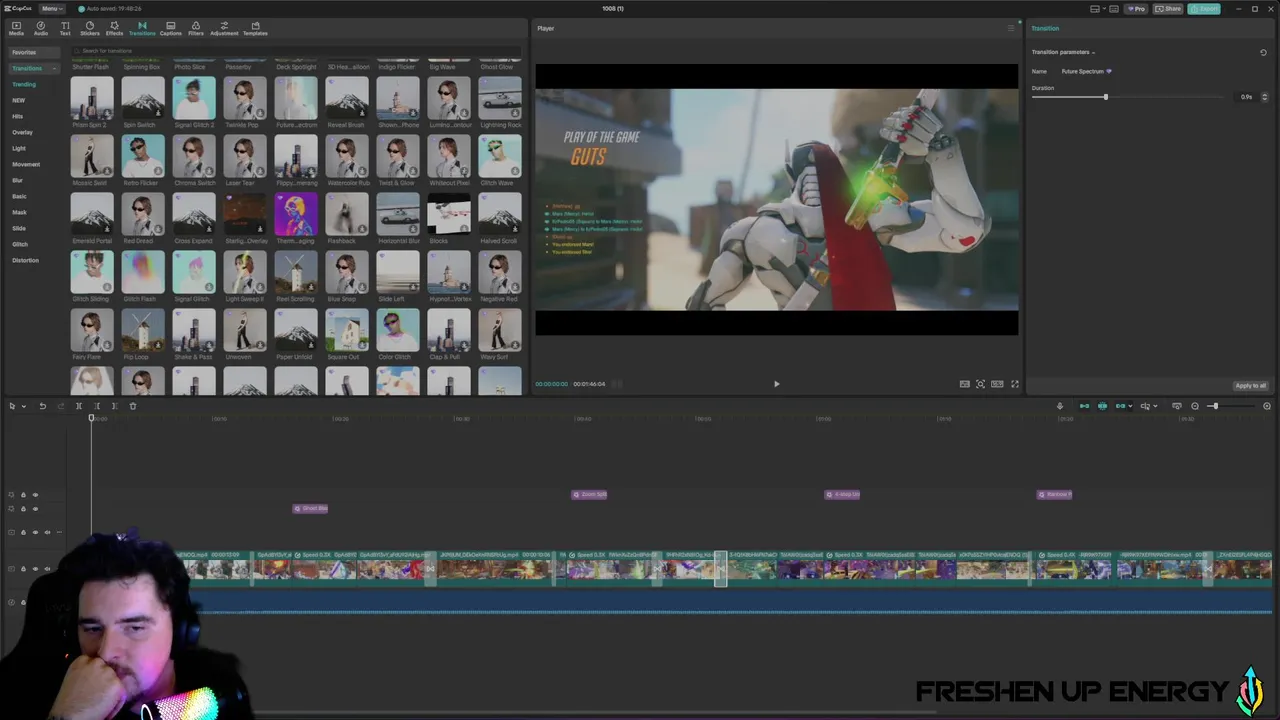The width and height of the screenshot is (1280, 720).
Task: Open the preview axis dropdown arrow
Action: [1155, 406]
